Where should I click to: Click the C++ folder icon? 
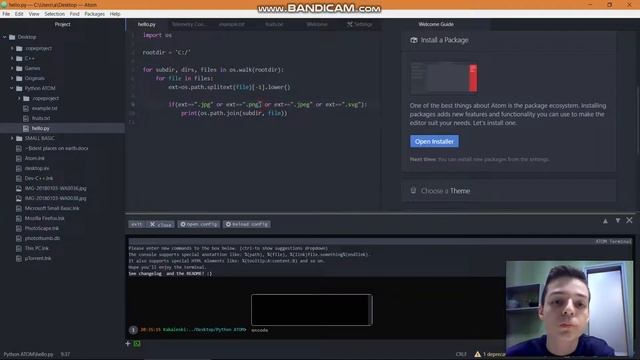19,58
